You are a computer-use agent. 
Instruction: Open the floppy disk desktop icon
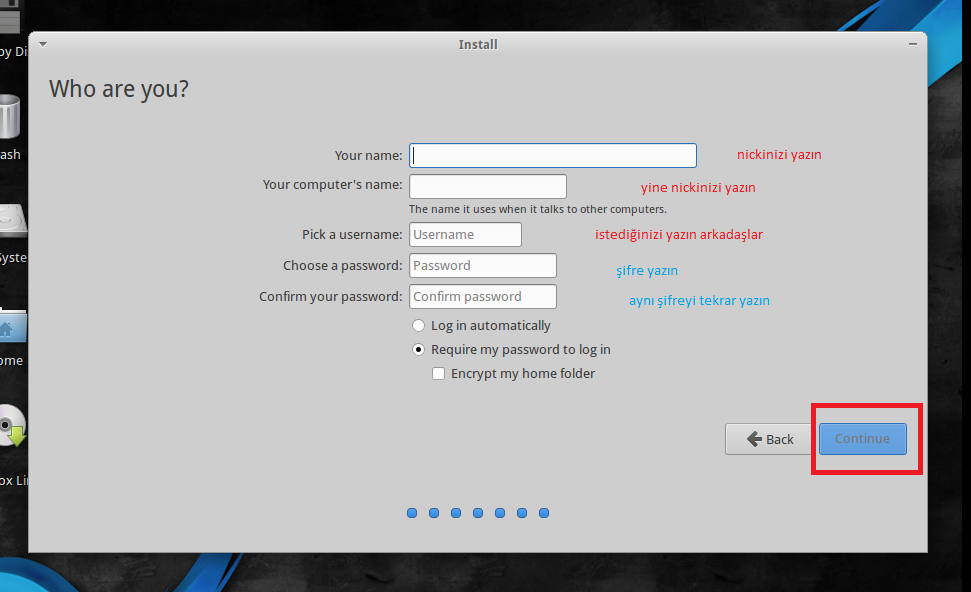(x=10, y=17)
